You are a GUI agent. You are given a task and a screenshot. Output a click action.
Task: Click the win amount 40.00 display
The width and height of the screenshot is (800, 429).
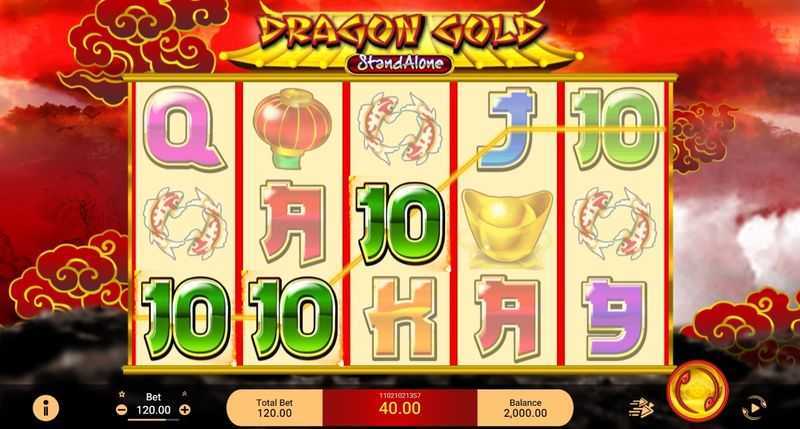[x=400, y=408]
